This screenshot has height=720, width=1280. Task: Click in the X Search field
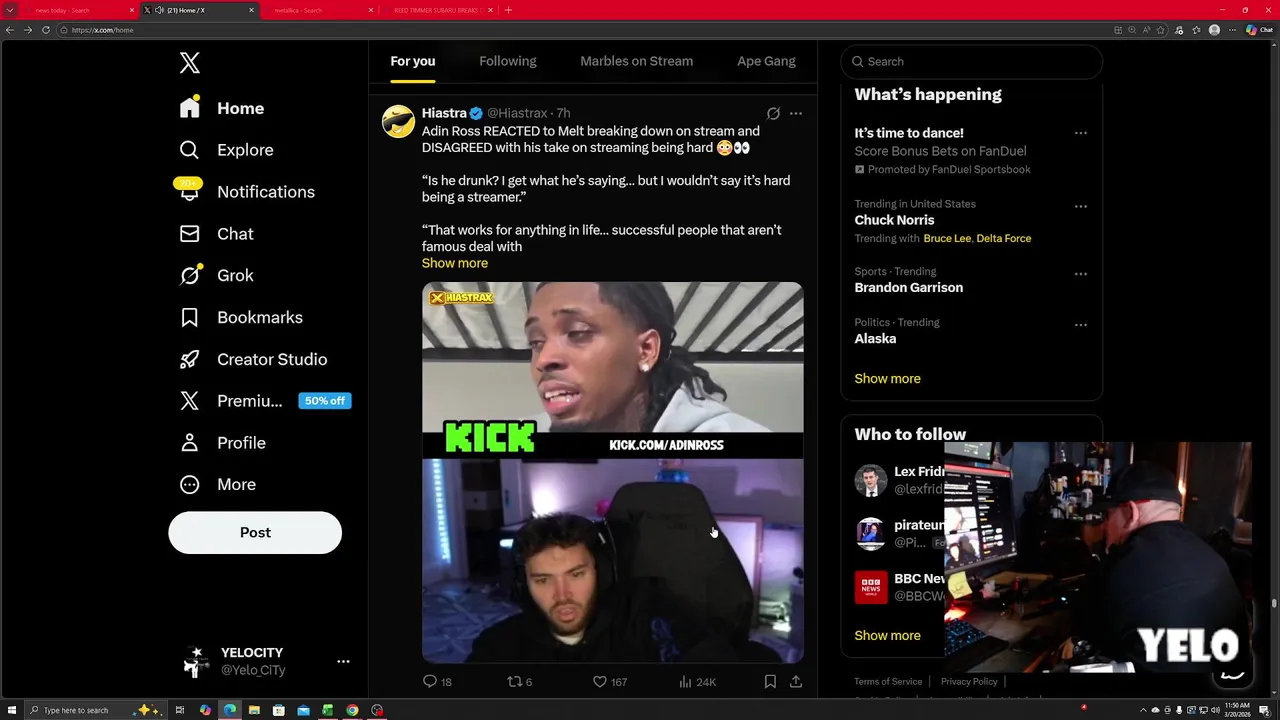[x=972, y=61]
